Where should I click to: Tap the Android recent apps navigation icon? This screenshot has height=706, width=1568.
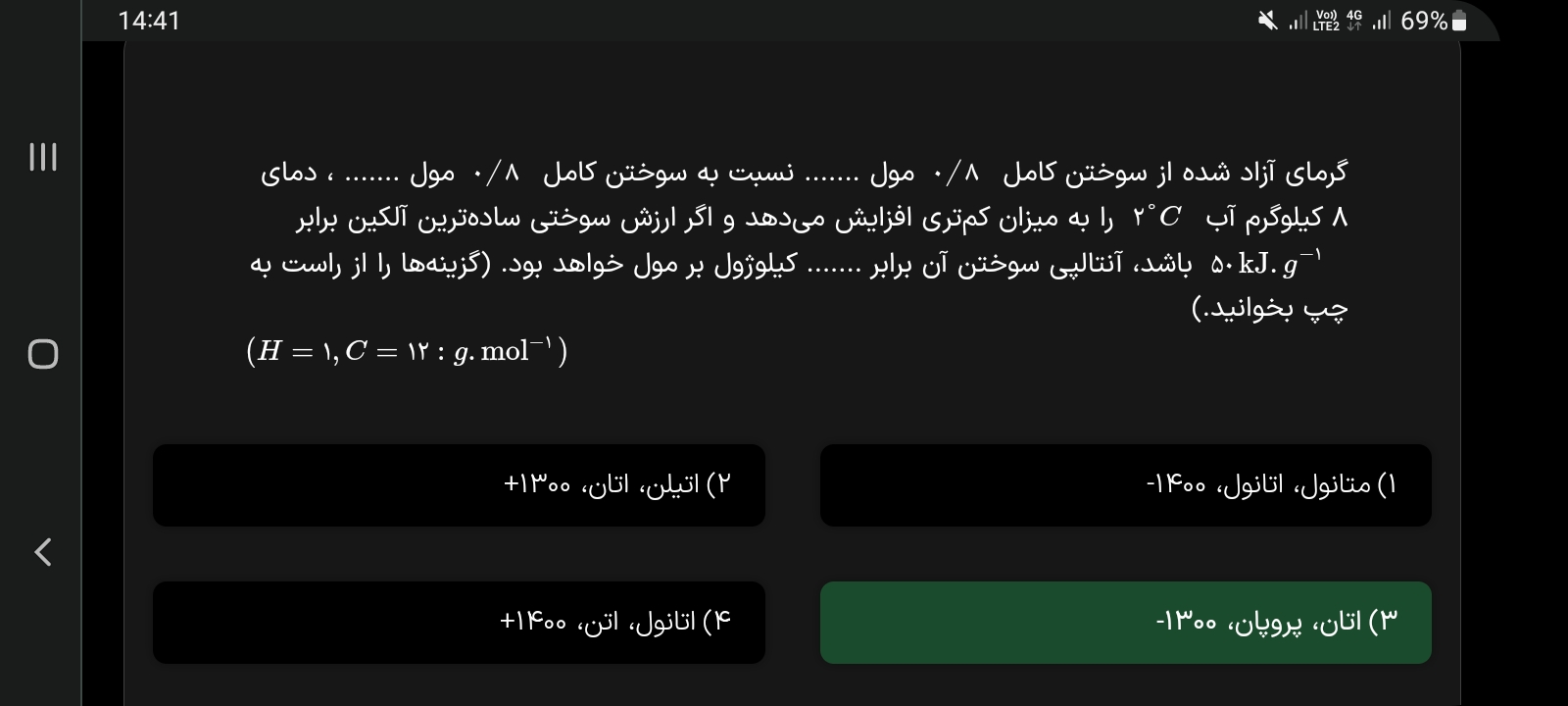tap(42, 157)
